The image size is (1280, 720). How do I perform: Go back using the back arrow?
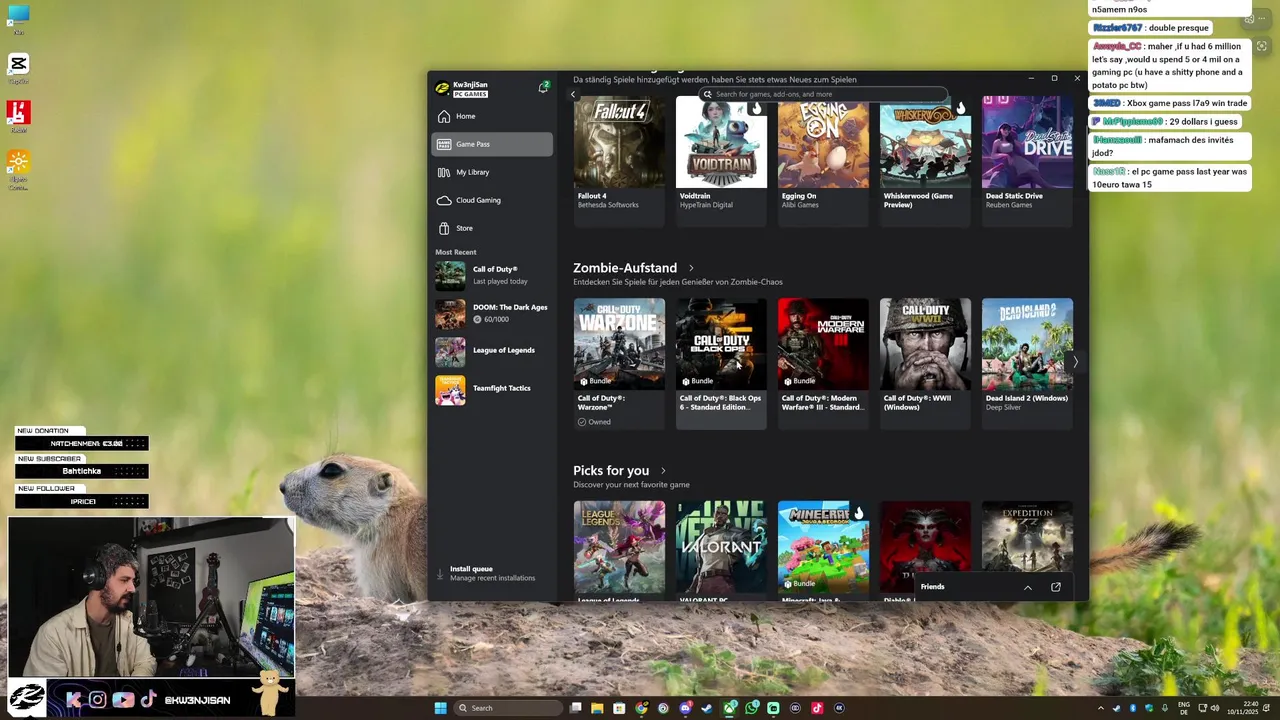(573, 94)
